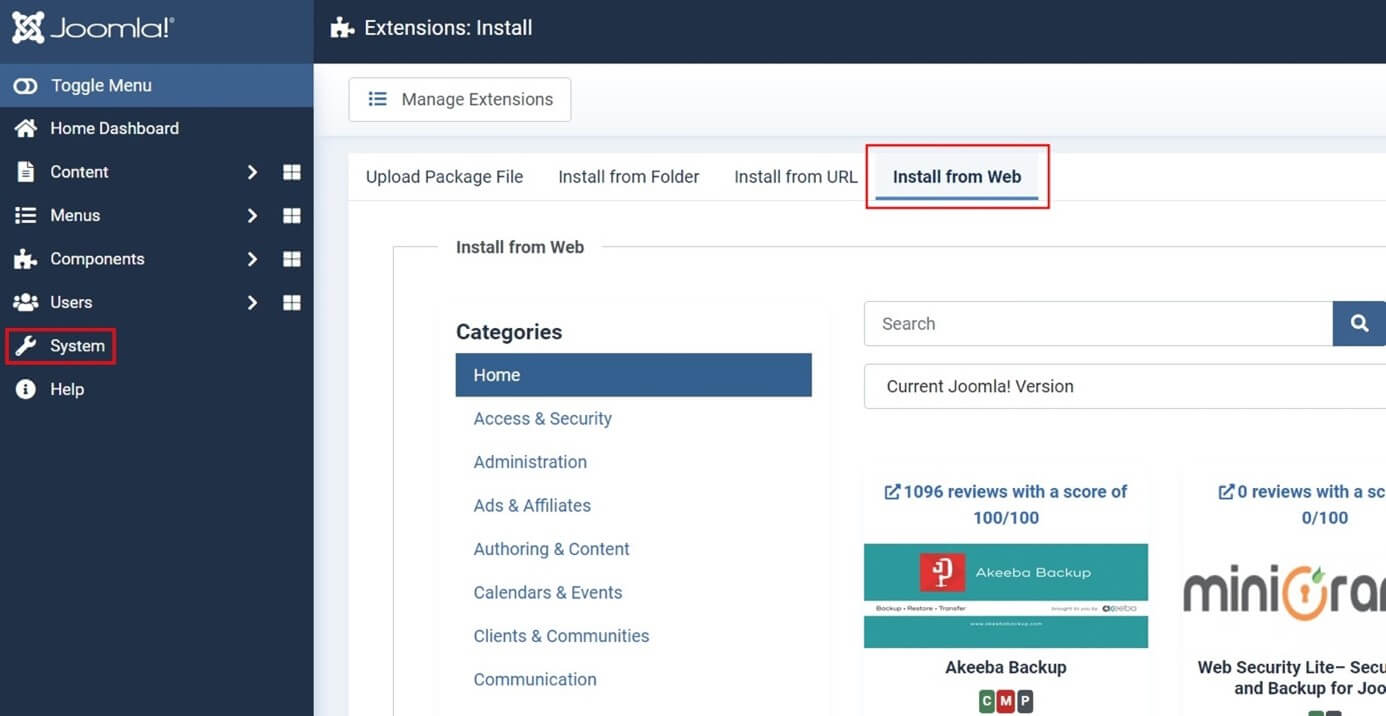Click the Akeeba Backup extension title
The height and width of the screenshot is (716, 1386).
pyautogui.click(x=1006, y=667)
